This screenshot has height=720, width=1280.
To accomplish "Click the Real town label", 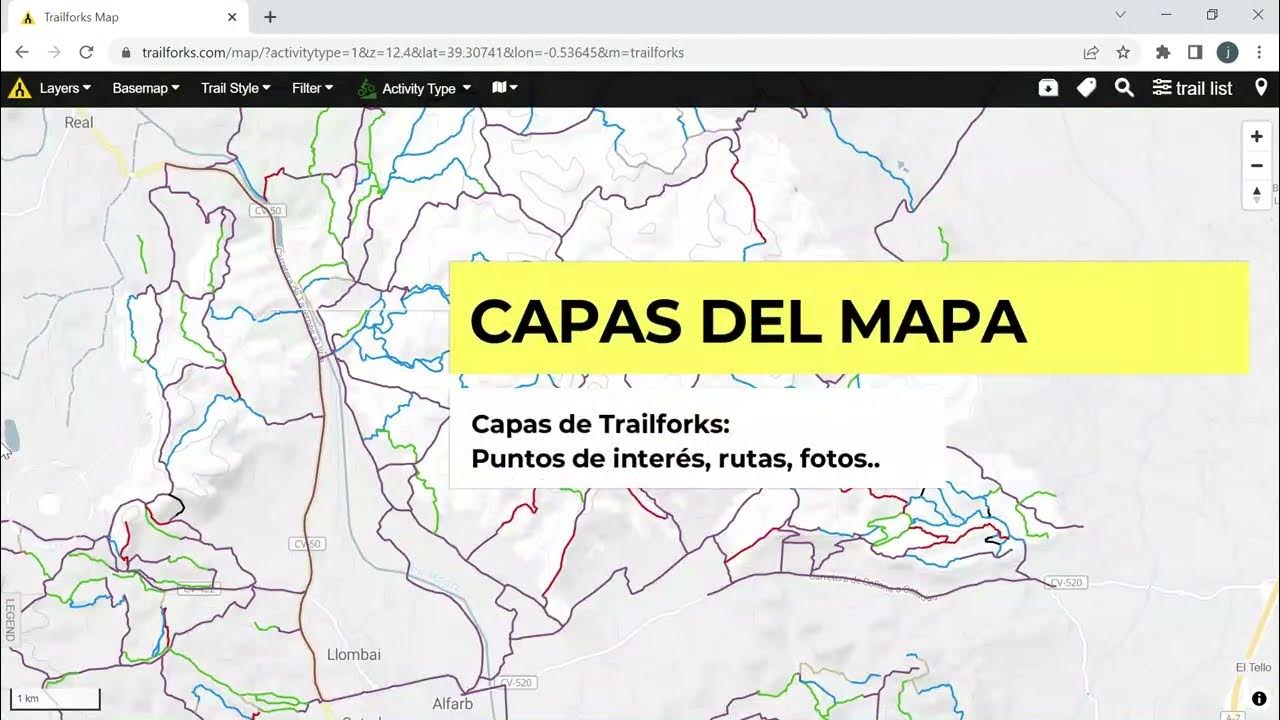I will pyautogui.click(x=78, y=122).
